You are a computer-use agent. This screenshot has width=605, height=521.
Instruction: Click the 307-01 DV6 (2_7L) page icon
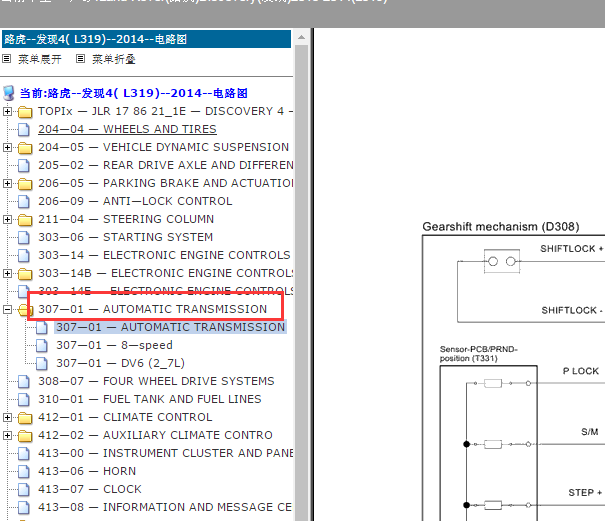(x=42, y=364)
